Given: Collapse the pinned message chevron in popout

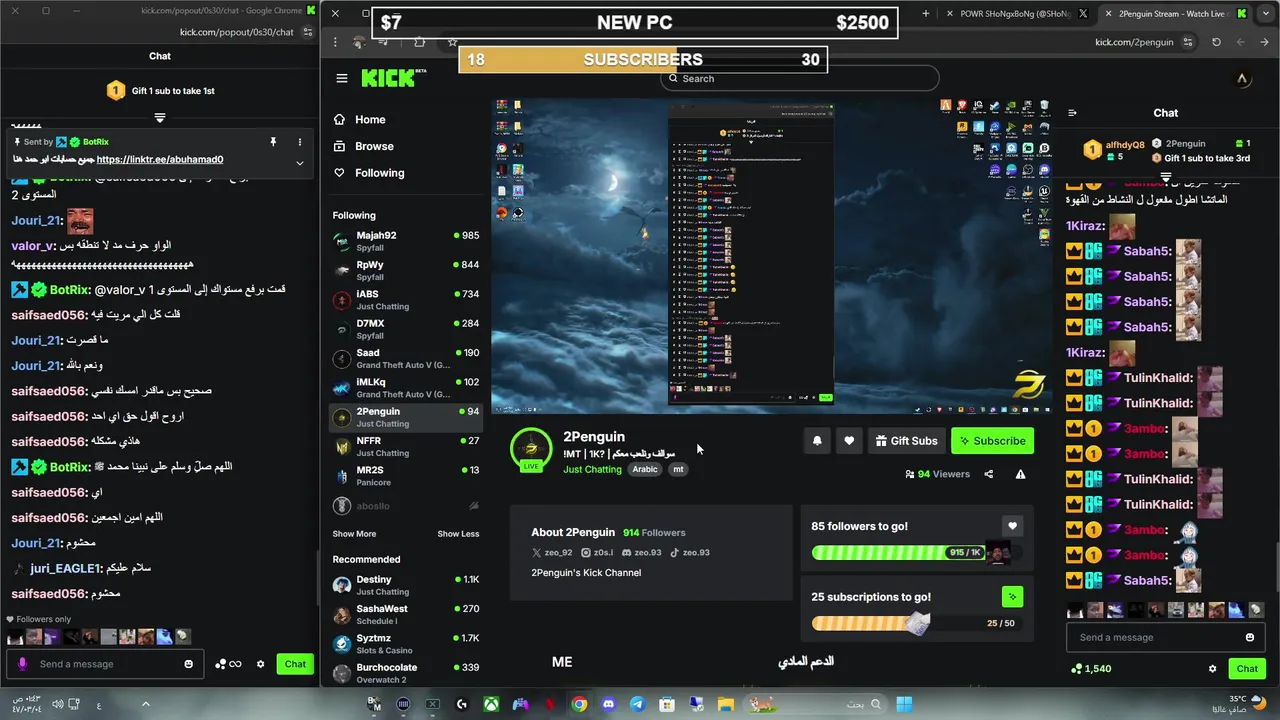Looking at the screenshot, I should (x=299, y=163).
